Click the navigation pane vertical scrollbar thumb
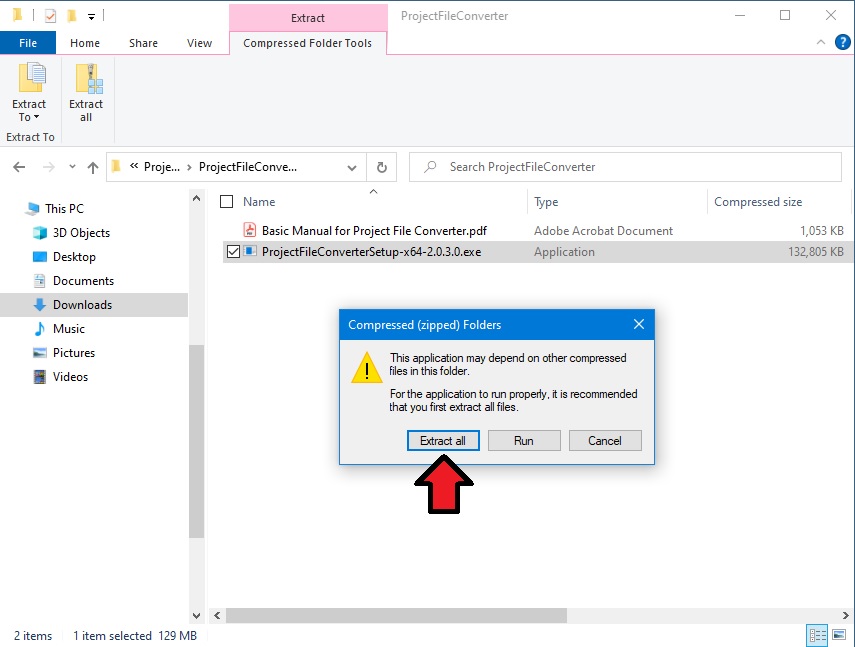The image size is (855, 647). pyautogui.click(x=196, y=442)
